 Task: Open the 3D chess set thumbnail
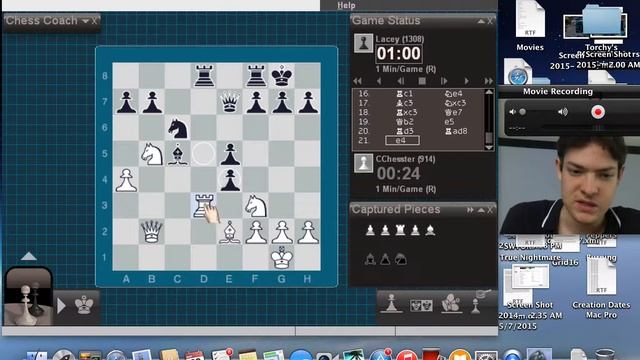[28, 297]
